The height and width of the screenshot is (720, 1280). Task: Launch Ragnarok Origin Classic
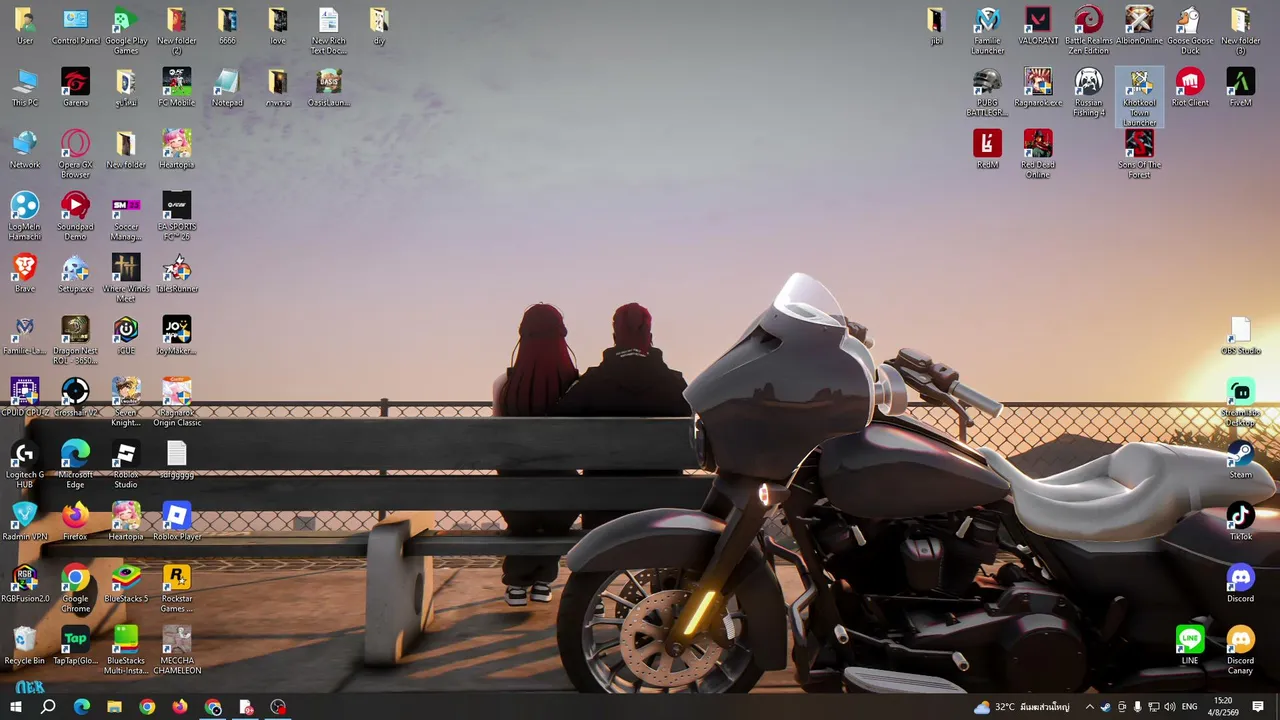[176, 401]
